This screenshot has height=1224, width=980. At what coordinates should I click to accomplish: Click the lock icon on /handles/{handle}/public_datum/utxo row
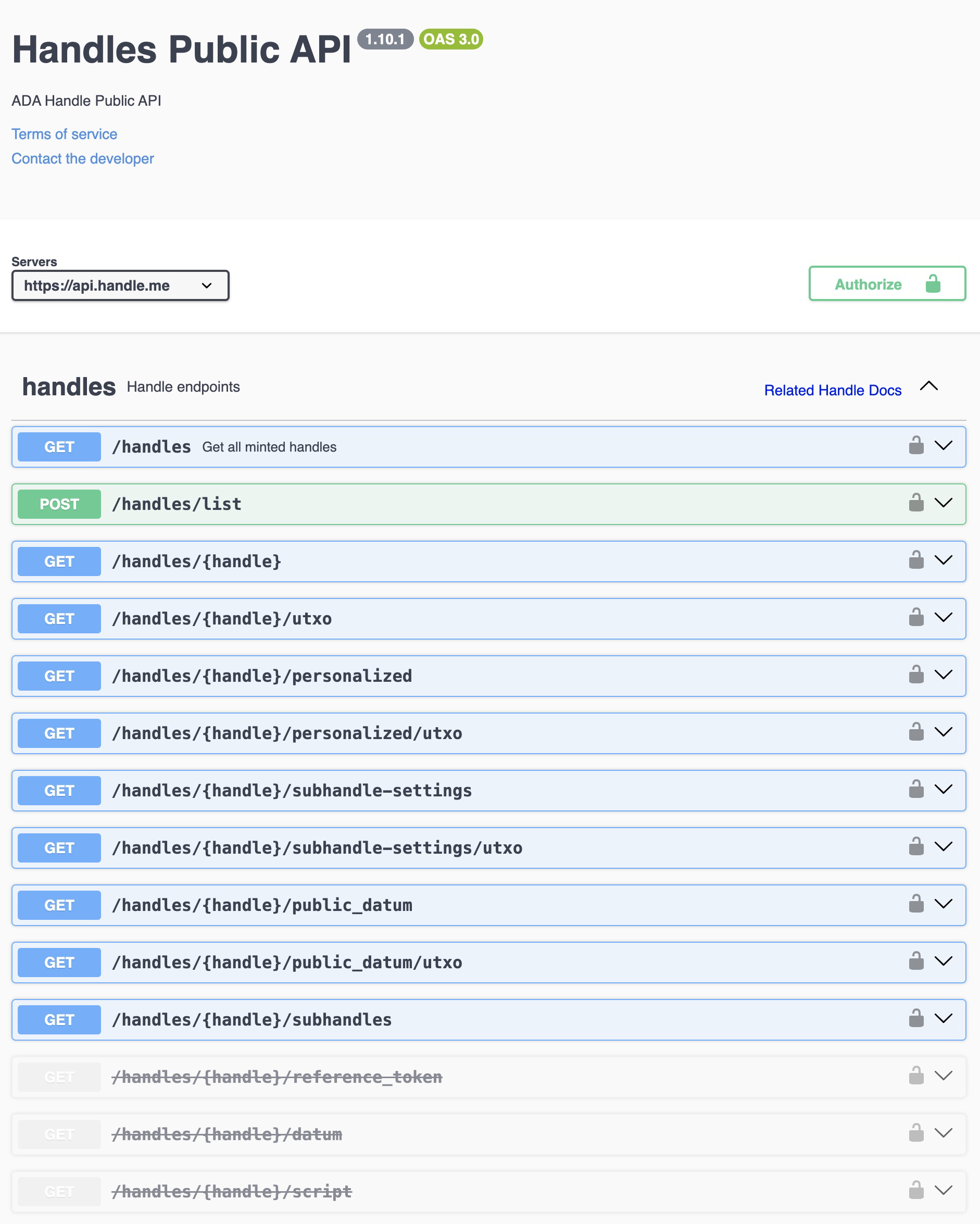click(916, 961)
